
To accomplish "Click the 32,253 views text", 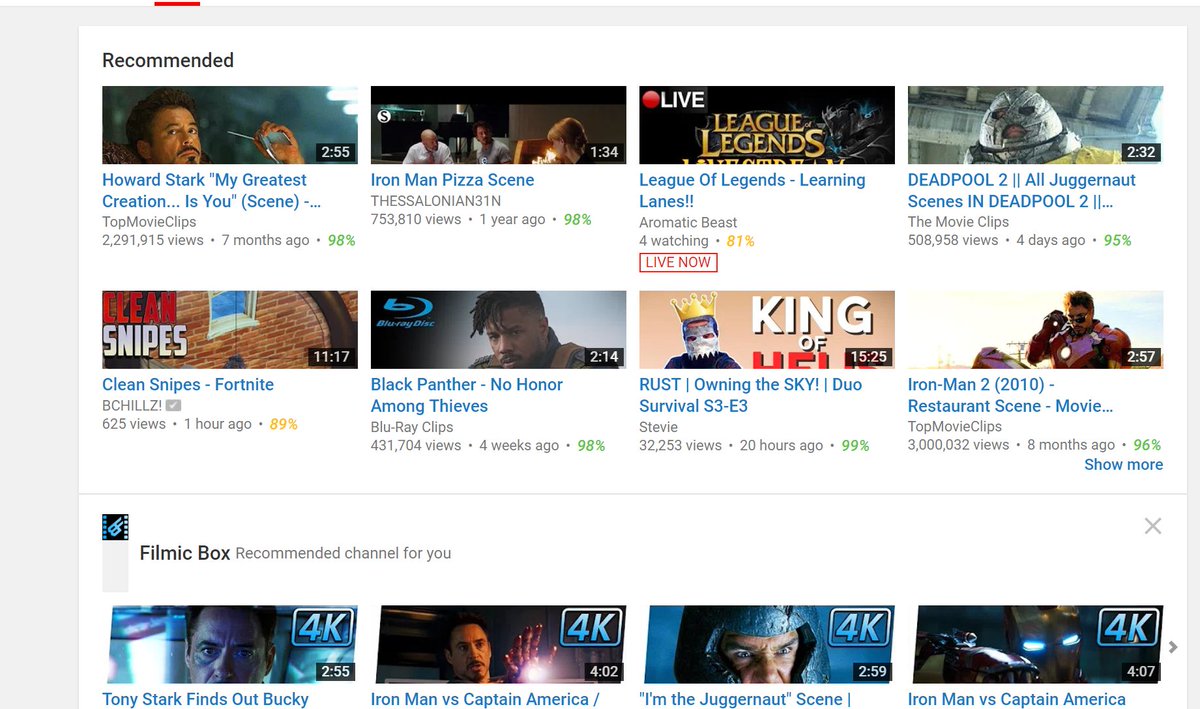I will click(x=680, y=445).
